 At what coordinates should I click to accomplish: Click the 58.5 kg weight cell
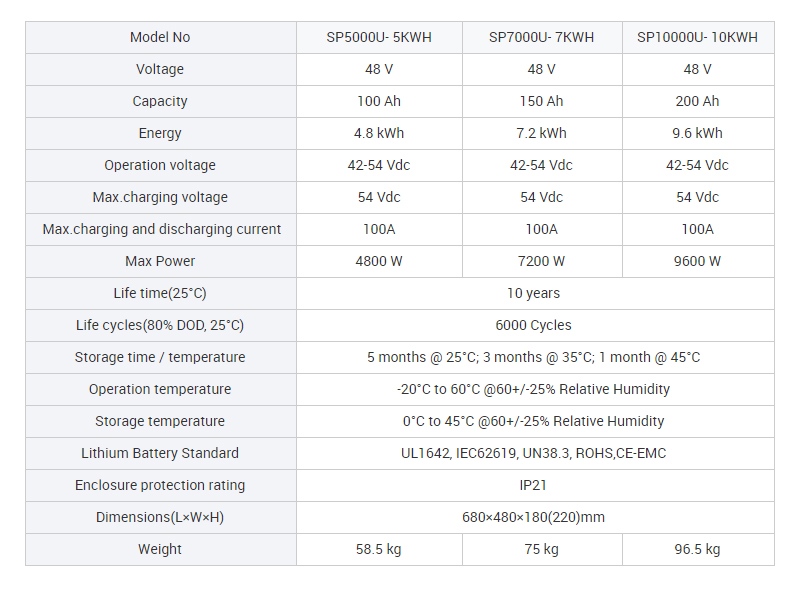click(379, 549)
